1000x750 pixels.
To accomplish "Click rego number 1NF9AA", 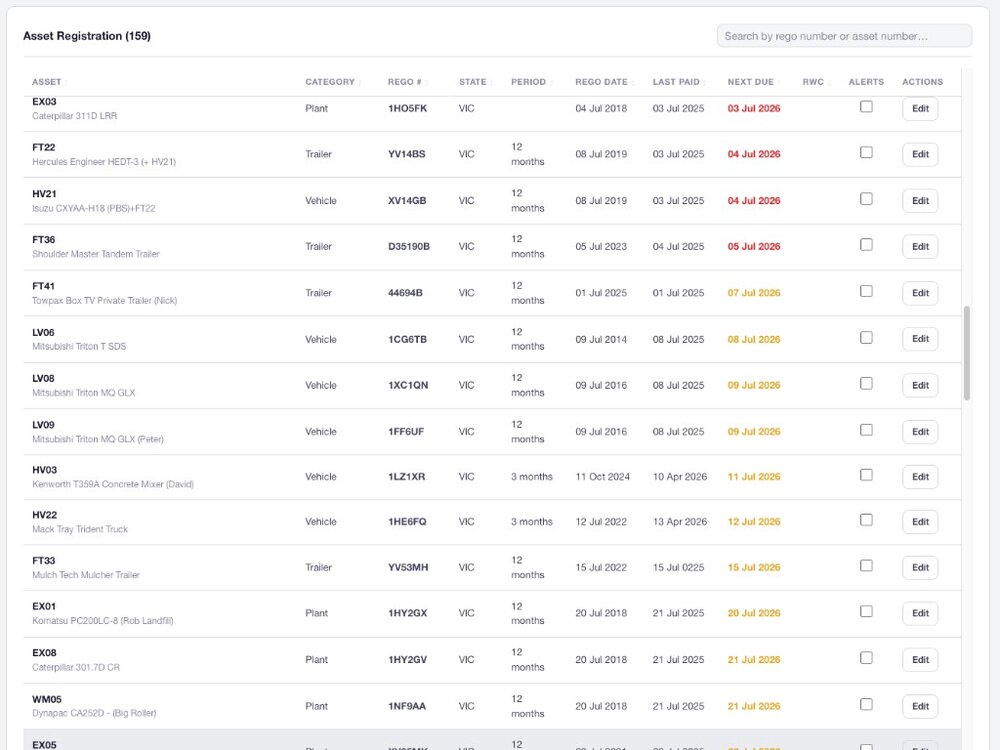I will point(407,707).
